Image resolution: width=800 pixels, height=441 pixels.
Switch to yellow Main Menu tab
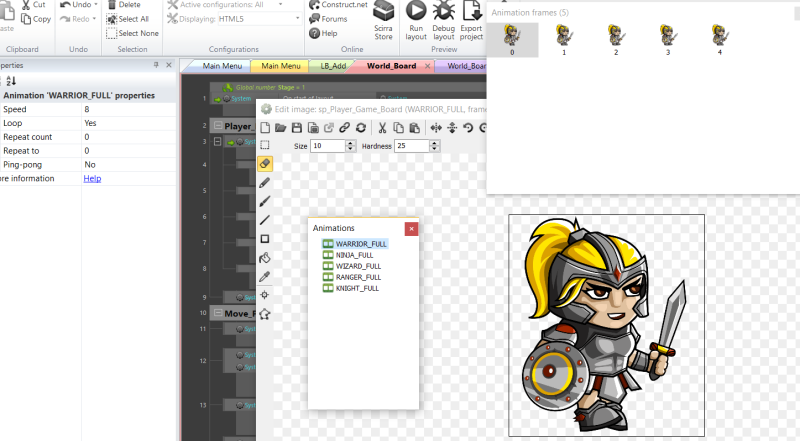281,66
